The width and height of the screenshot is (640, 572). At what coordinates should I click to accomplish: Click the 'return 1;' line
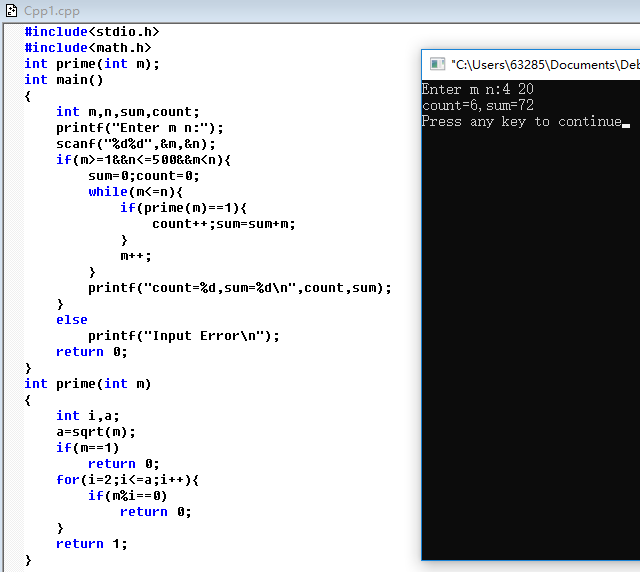tap(92, 544)
